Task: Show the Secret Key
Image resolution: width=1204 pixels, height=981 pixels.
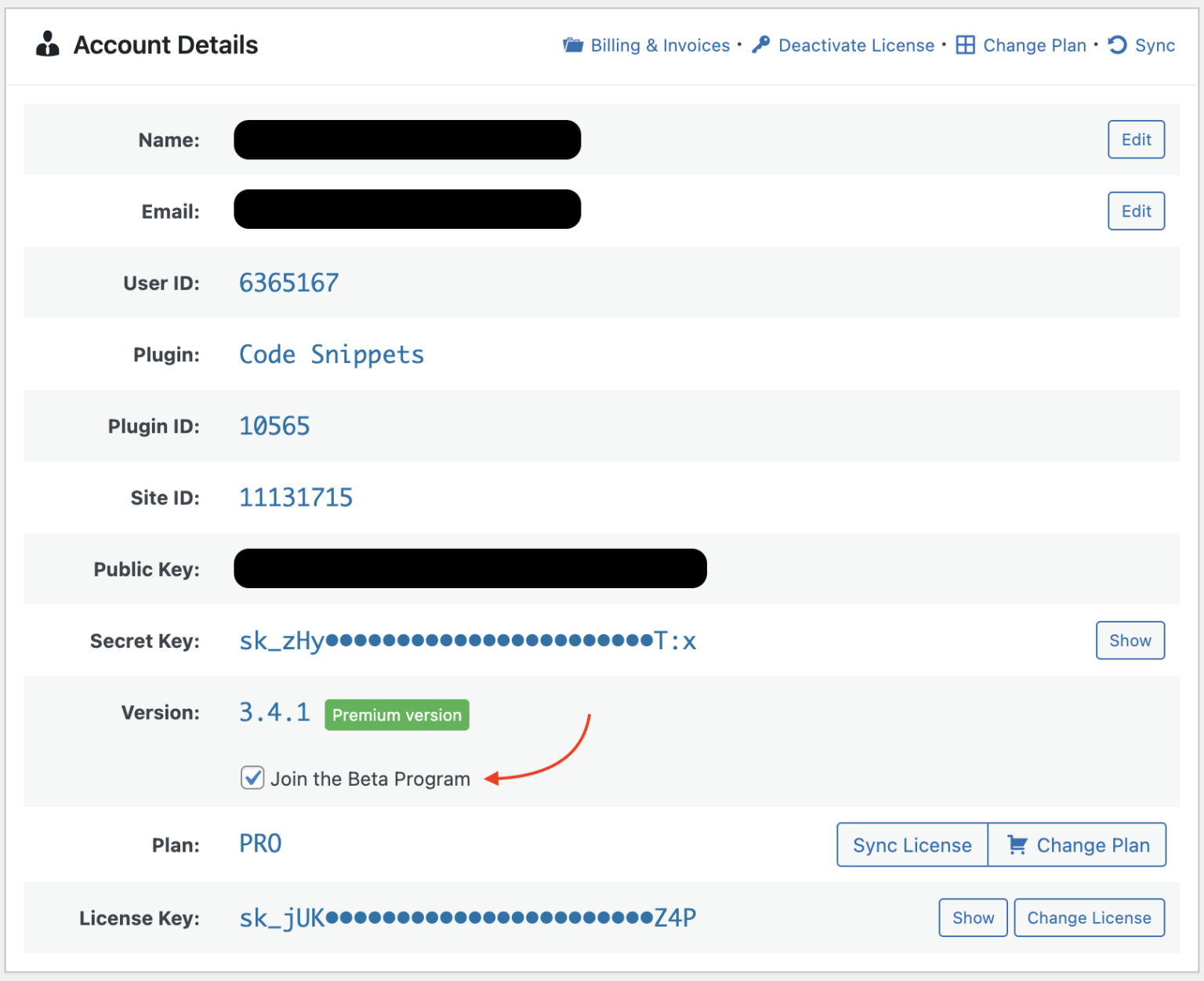Action: 1130,641
